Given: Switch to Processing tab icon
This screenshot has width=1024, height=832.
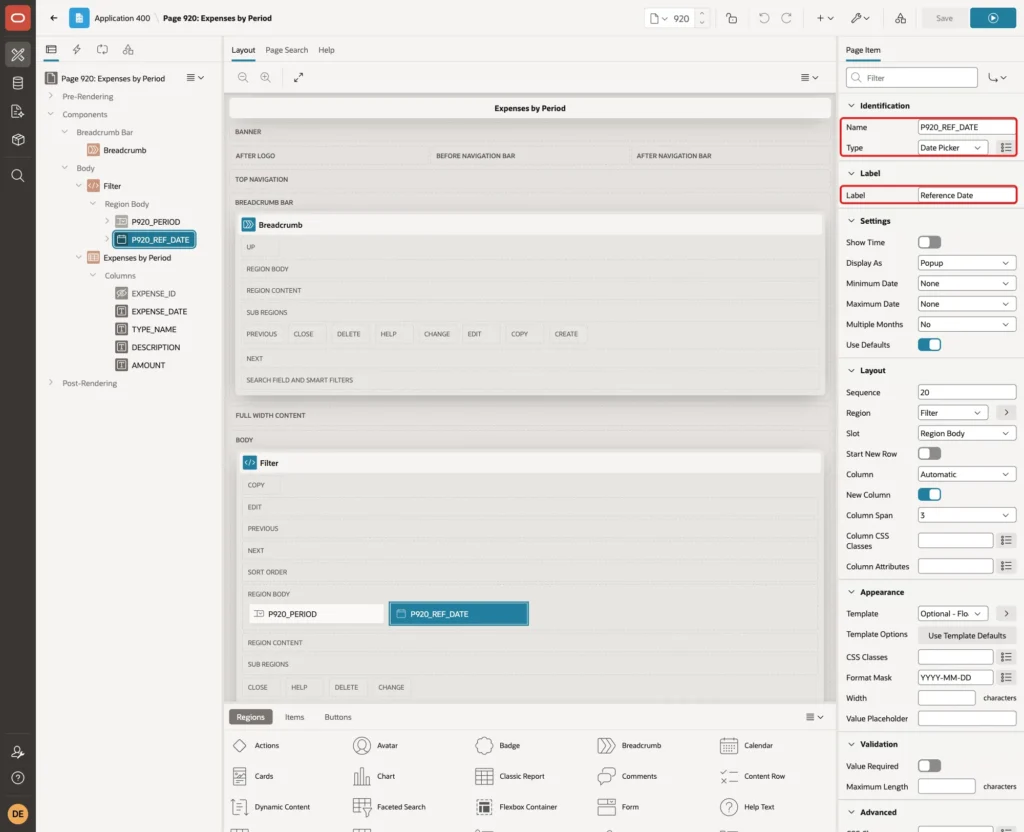Looking at the screenshot, I should 103,50.
